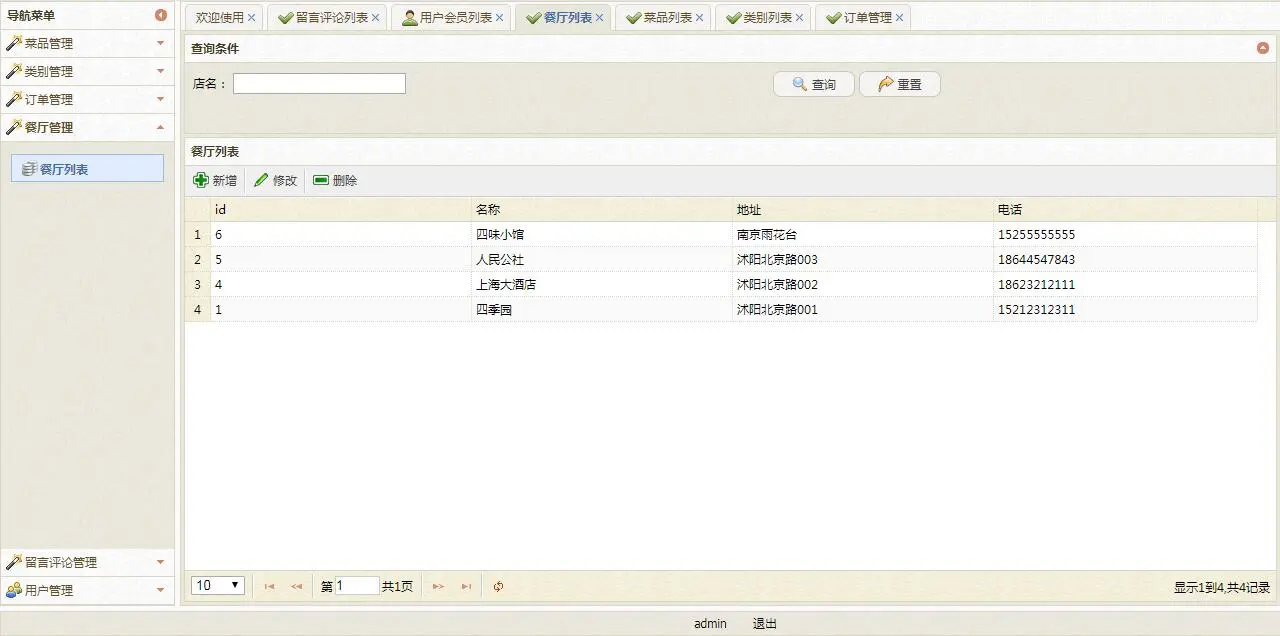Screen dimensions: 1280x636
Task: Click the 删除 delete button
Action: [335, 181]
